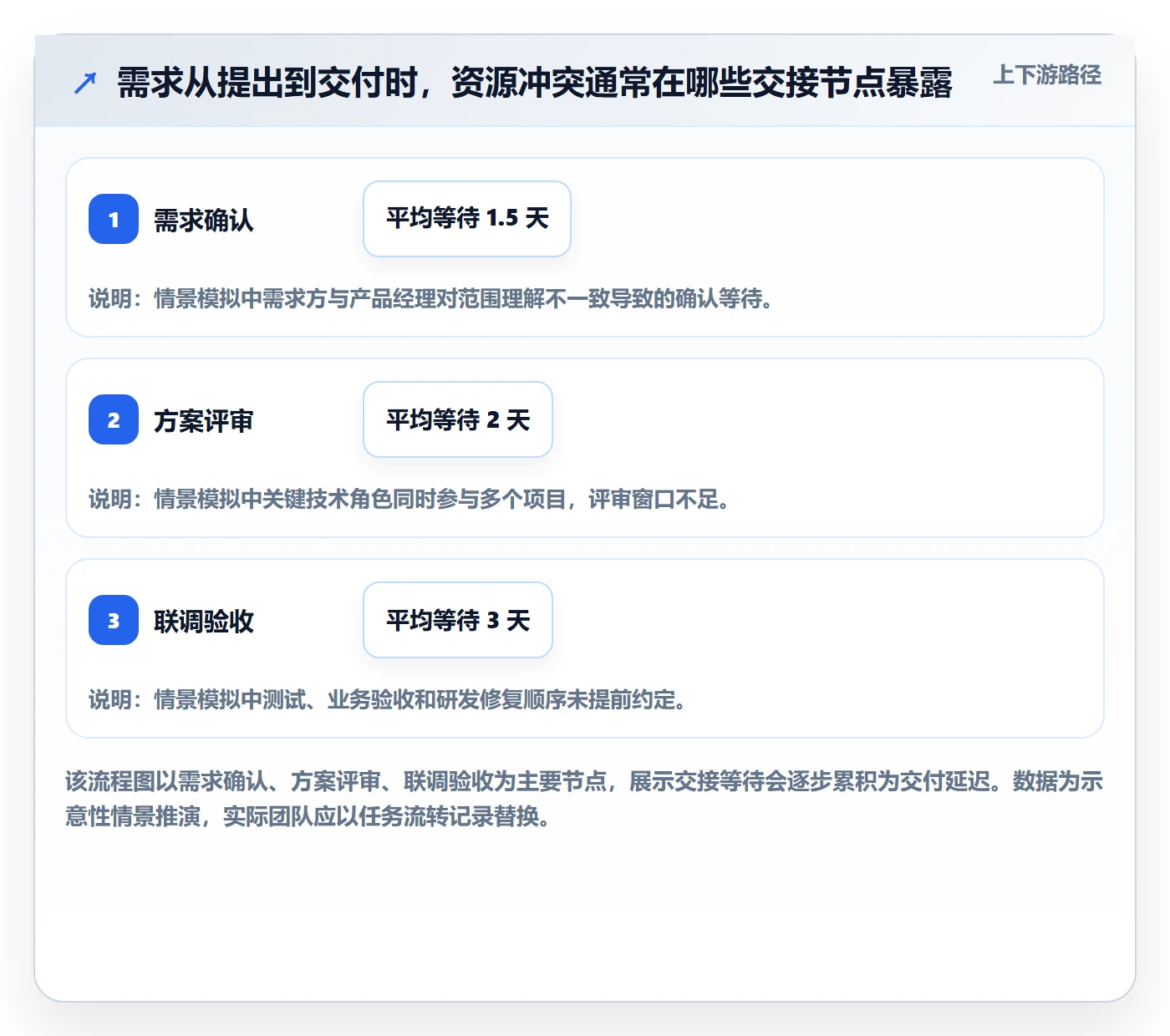Select the 联调验收 step title
1170x1036 pixels.
point(204,622)
